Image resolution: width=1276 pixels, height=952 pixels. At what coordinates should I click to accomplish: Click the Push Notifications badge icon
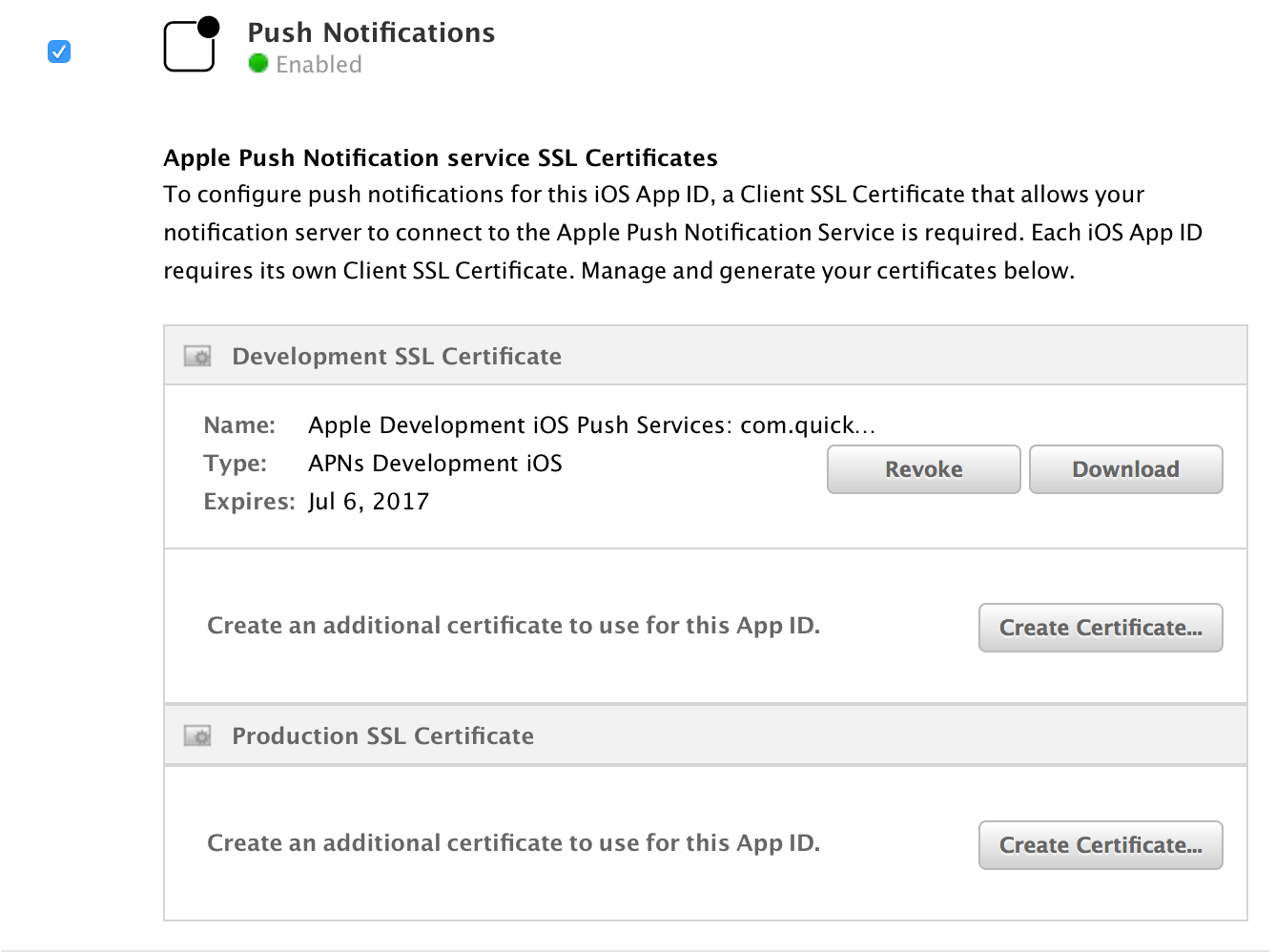click(x=192, y=44)
